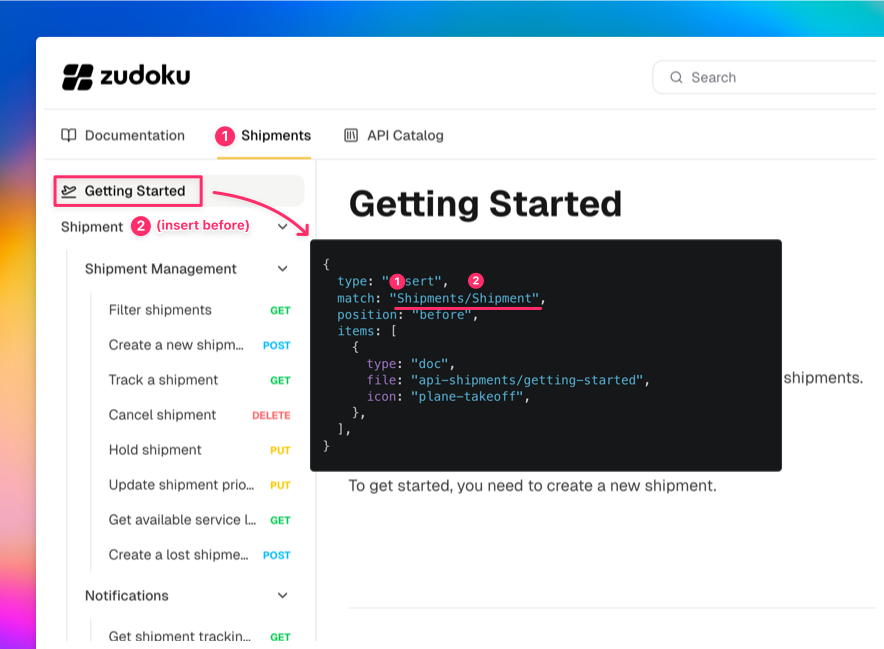Click the zudoku logo icon
The height and width of the screenshot is (649, 884).
pos(77,76)
